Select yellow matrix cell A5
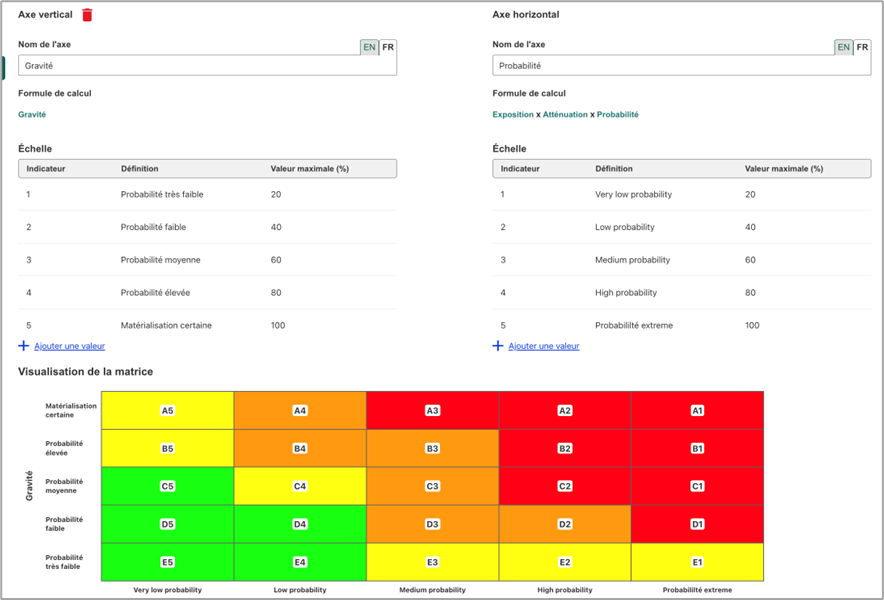 coord(167,411)
